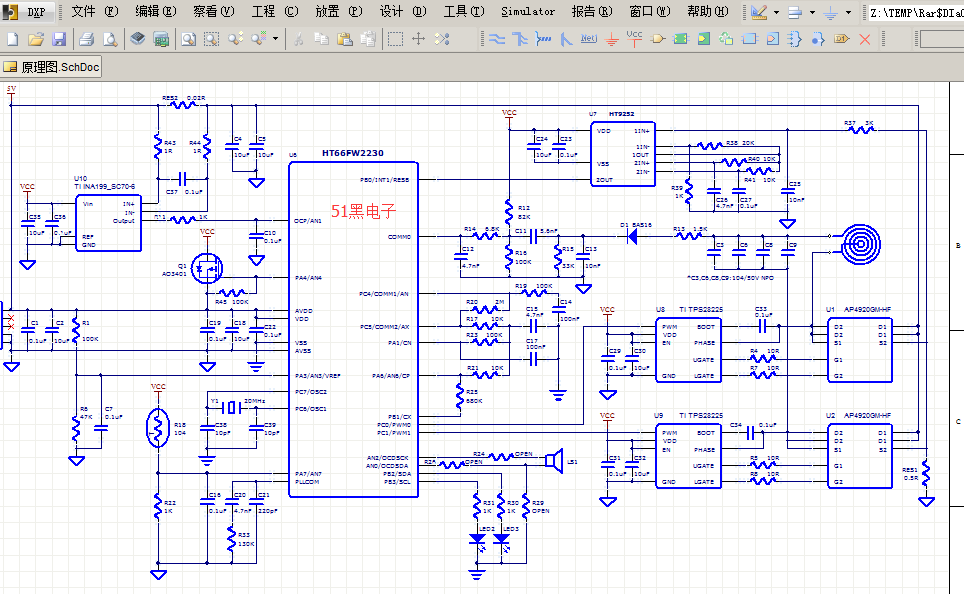Open an existing document via folder icon
The image size is (964, 594).
[x=36, y=39]
